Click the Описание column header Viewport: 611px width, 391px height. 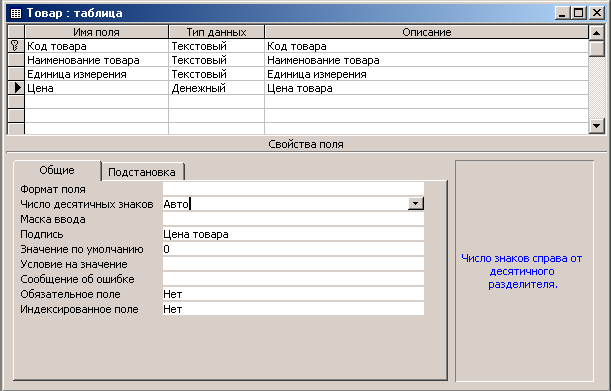tap(426, 32)
